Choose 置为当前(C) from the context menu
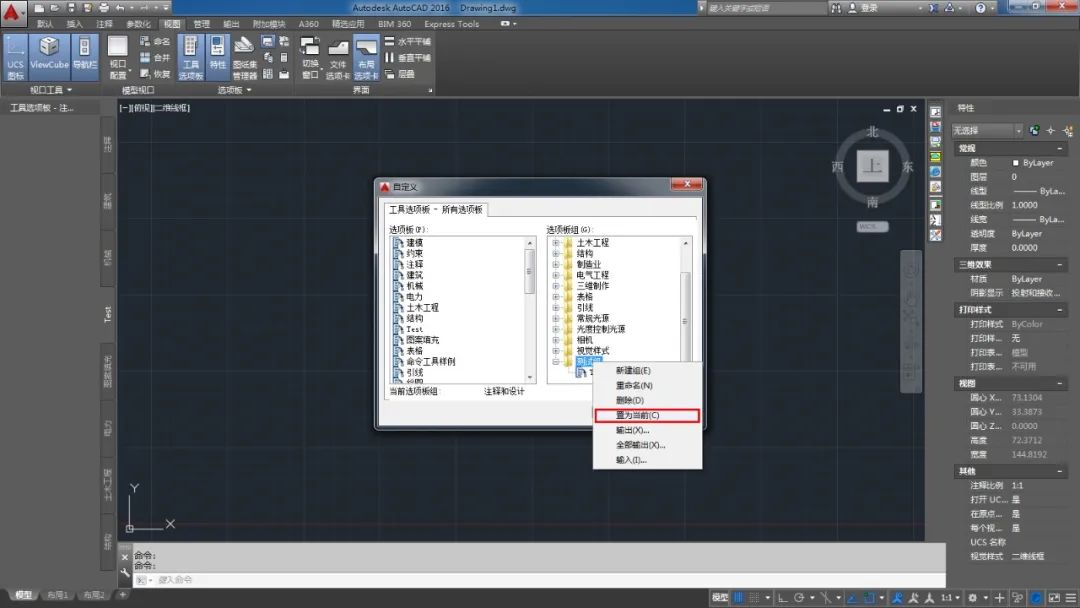 638,415
